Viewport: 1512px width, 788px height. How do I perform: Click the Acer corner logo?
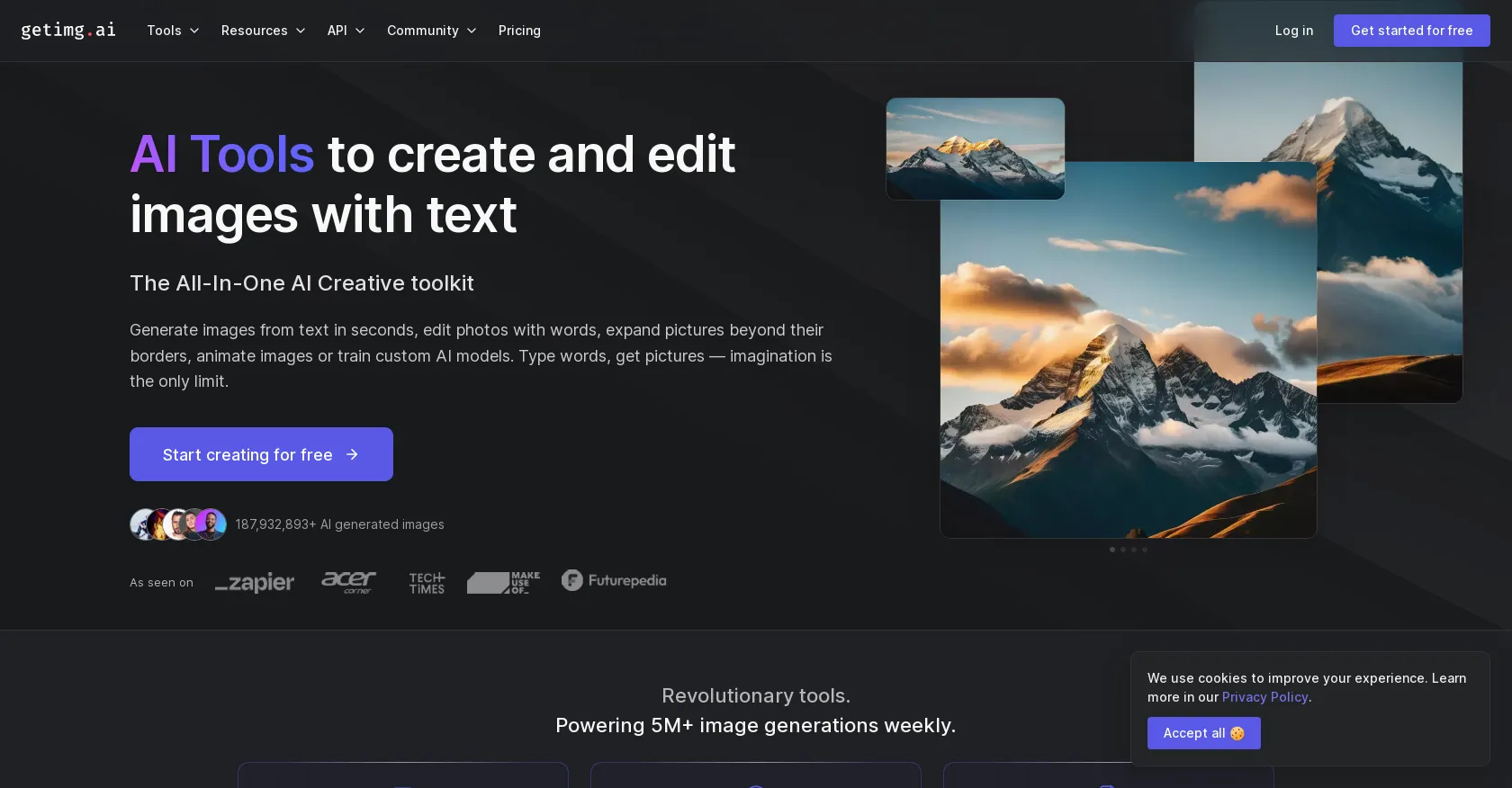(349, 582)
